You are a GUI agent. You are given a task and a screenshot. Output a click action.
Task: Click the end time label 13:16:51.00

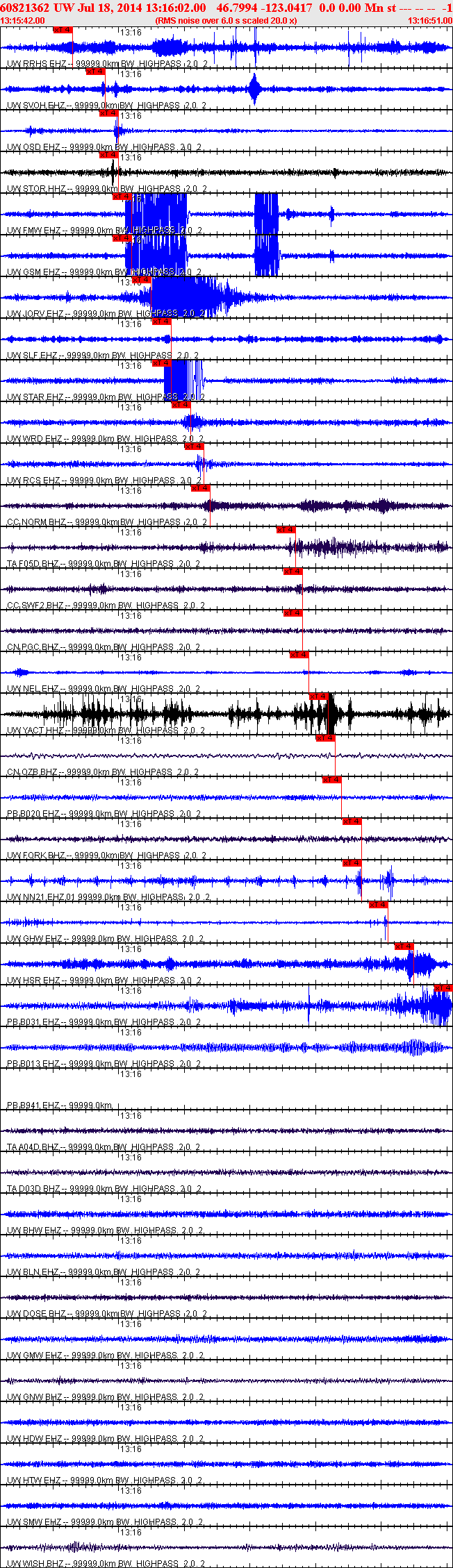click(x=430, y=21)
